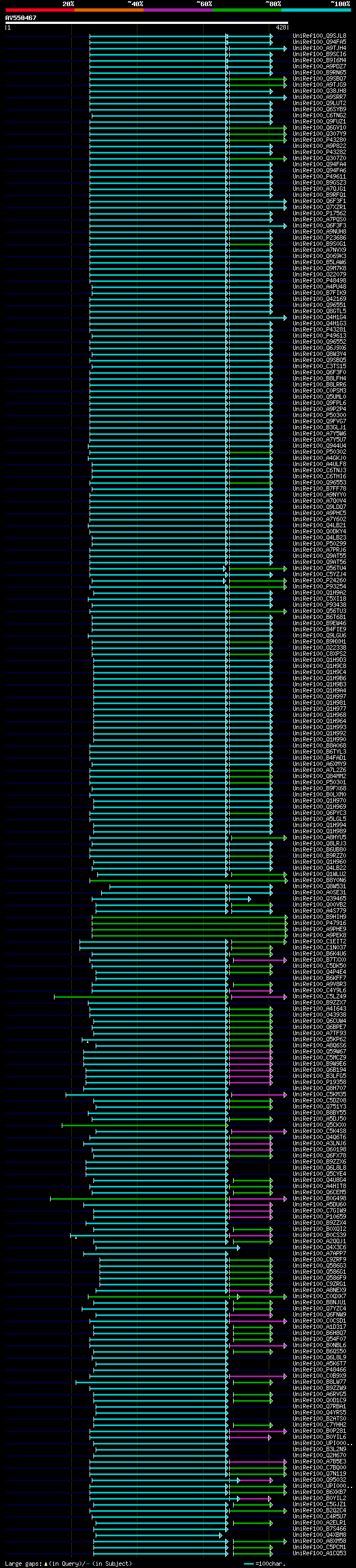Screen dimensions: 356x1568
Task: Click the green alignment bar in the Q9SBQ7 row
Action: click(x=258, y=79)
